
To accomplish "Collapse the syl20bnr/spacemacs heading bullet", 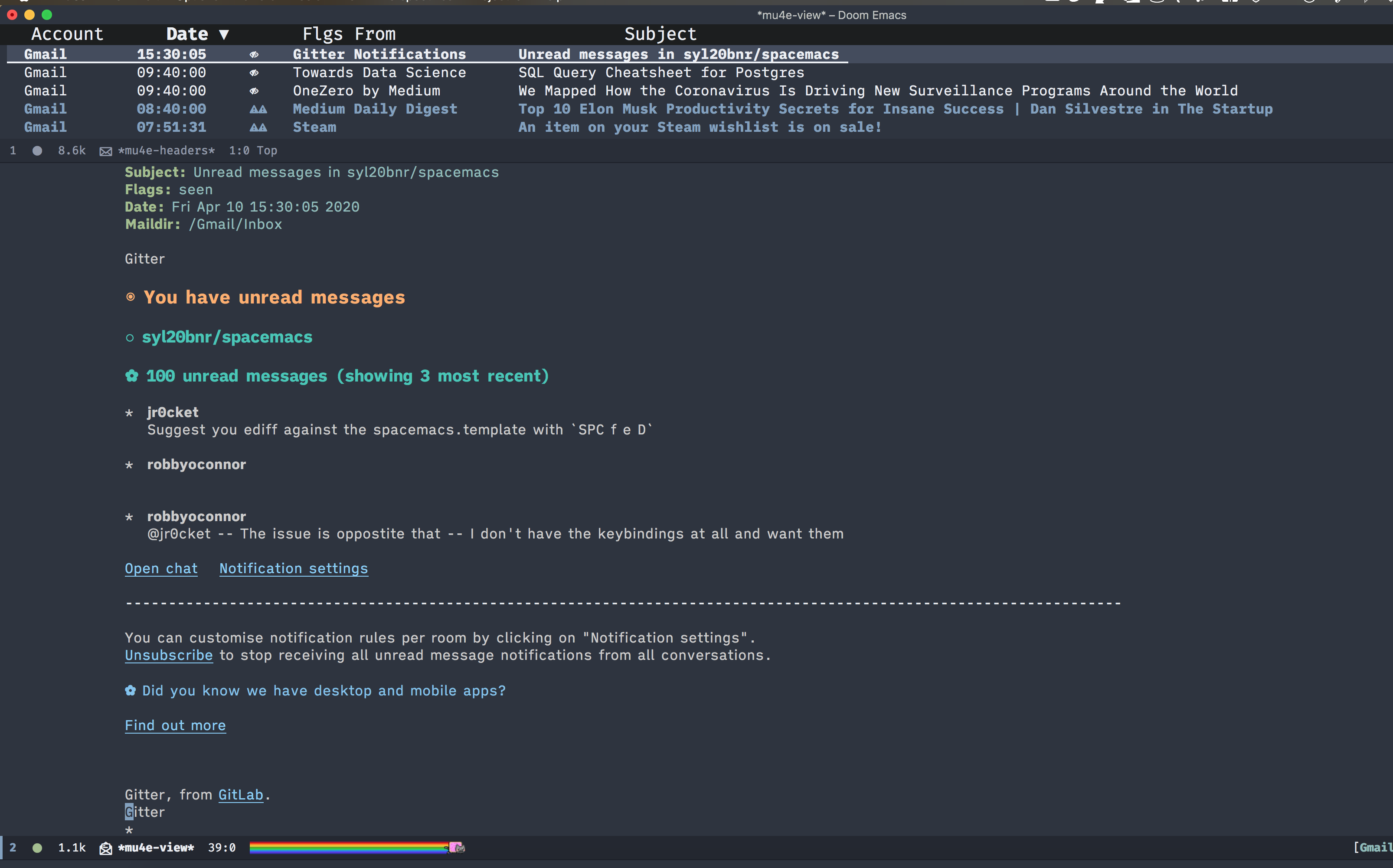I will (x=130, y=338).
